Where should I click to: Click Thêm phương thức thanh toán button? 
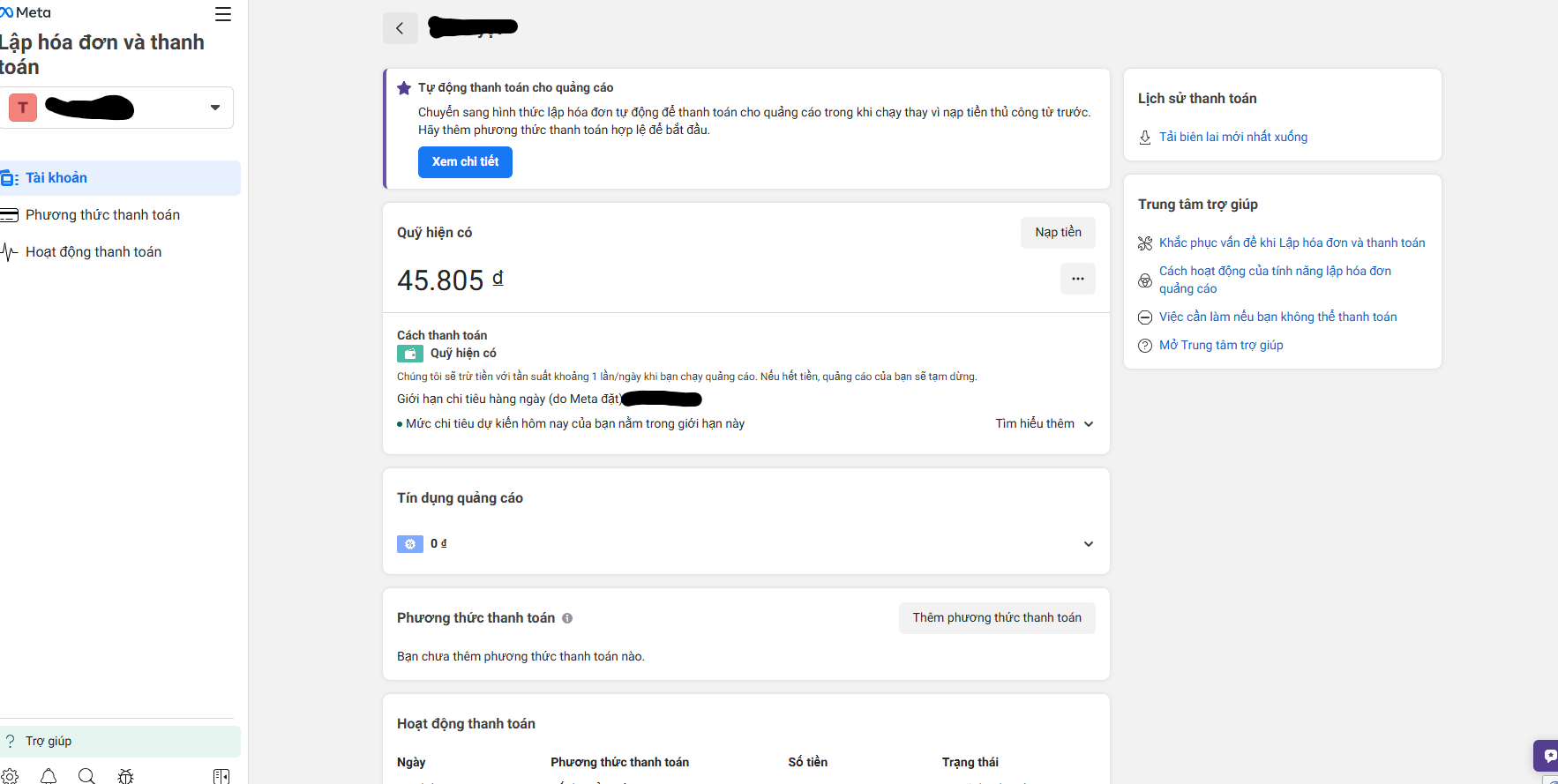(x=997, y=618)
